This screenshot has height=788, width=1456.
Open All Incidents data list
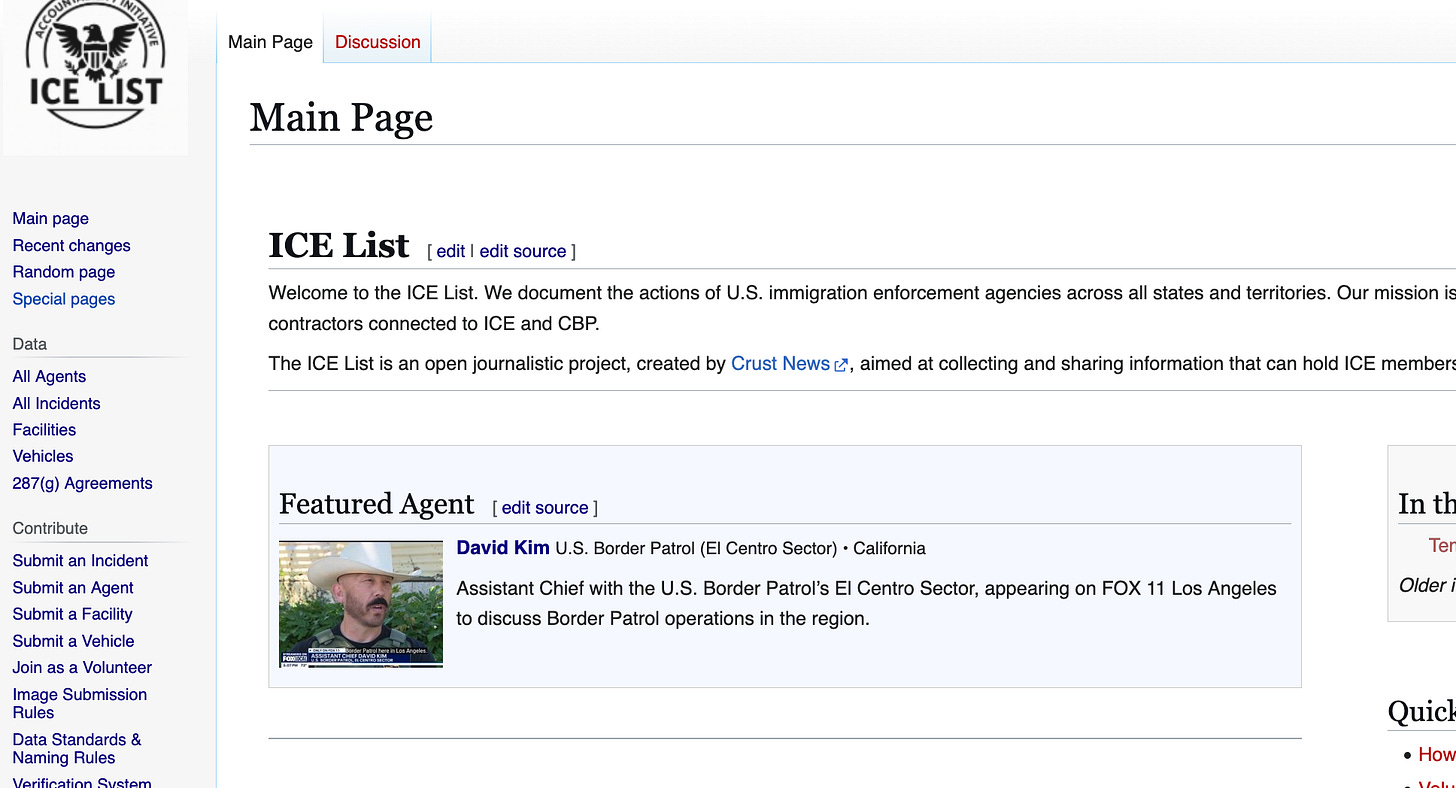(x=56, y=404)
